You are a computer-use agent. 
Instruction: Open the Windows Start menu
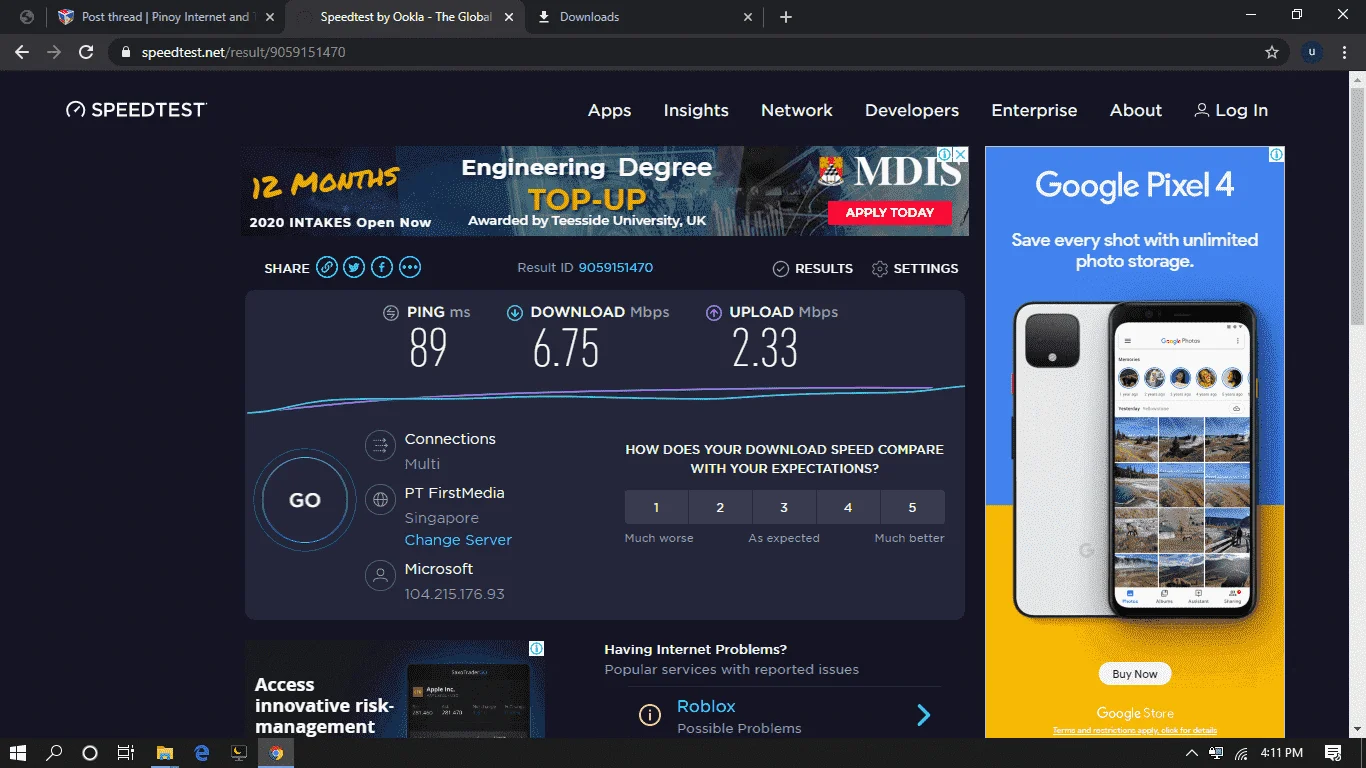(x=18, y=753)
